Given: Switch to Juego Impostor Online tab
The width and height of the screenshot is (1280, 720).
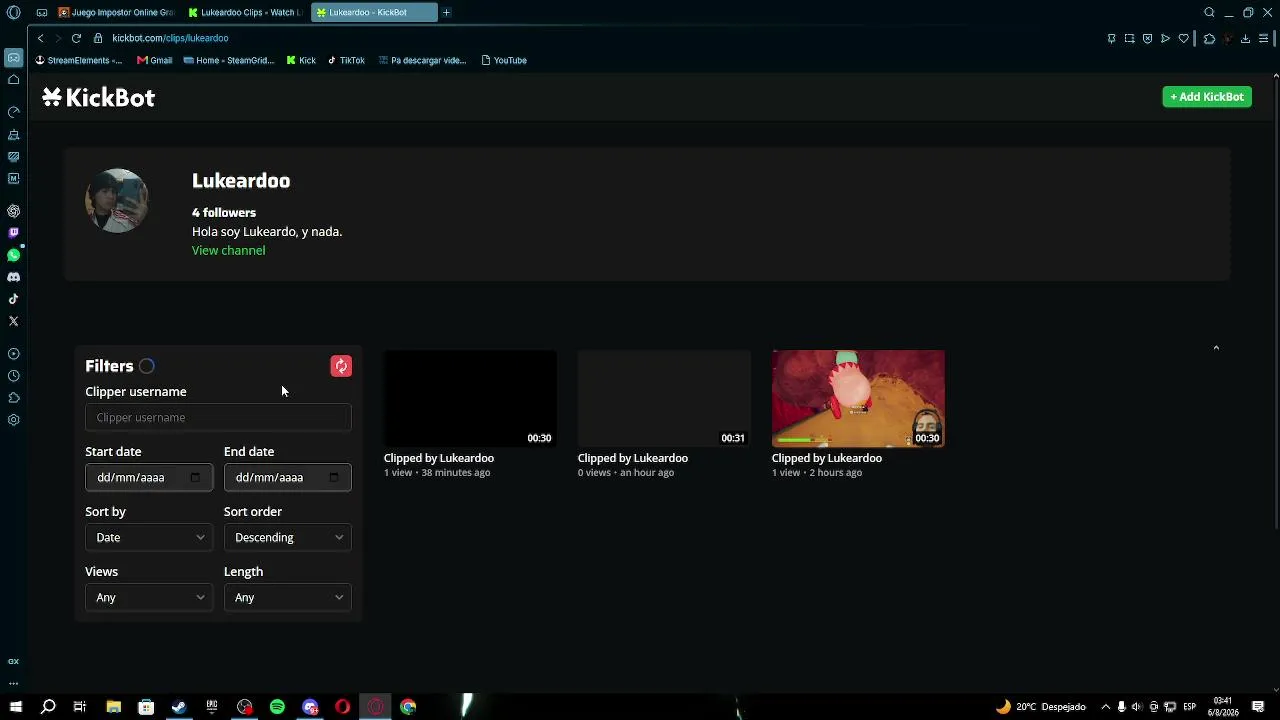Looking at the screenshot, I should pyautogui.click(x=116, y=12).
